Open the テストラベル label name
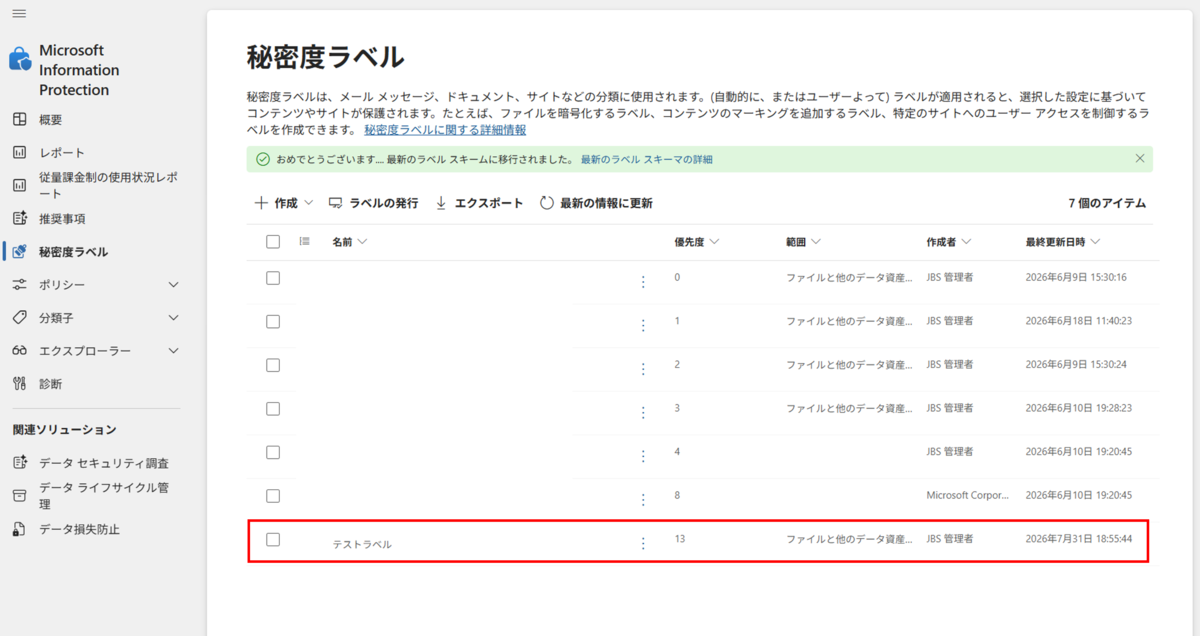1200x636 pixels. click(362, 544)
